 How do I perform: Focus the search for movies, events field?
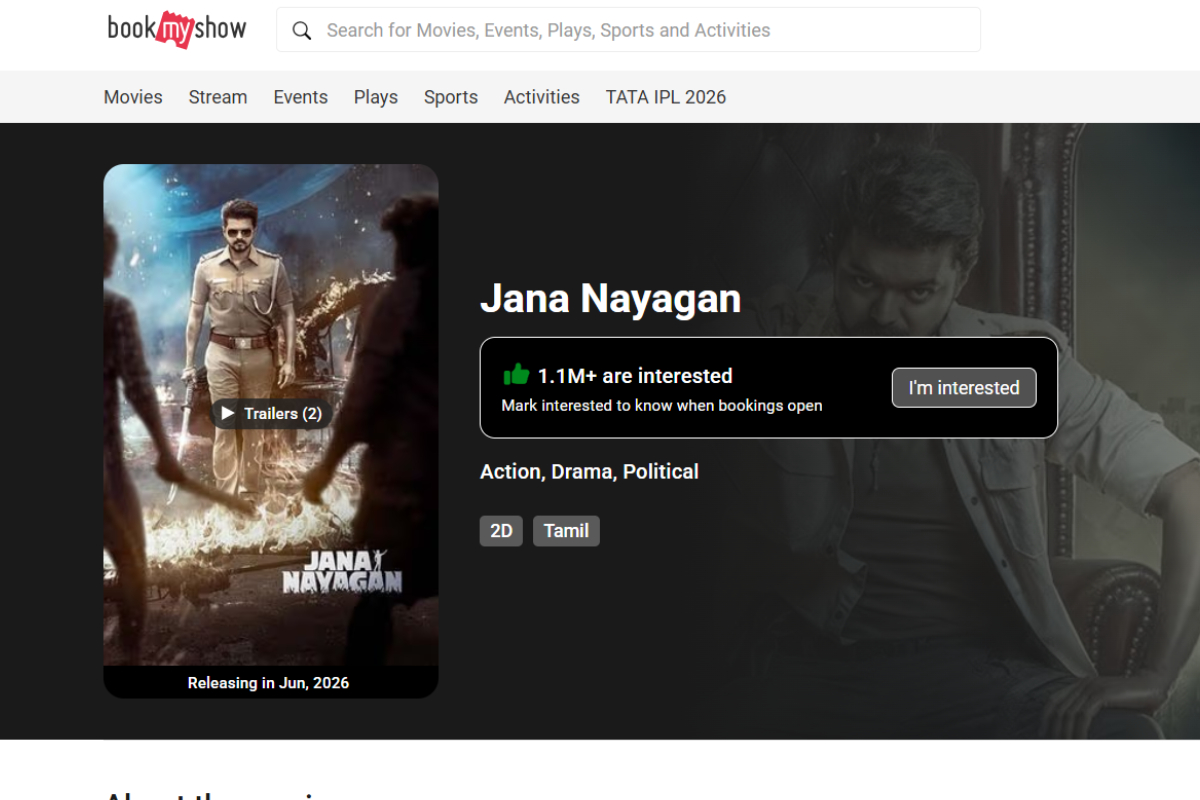628,30
